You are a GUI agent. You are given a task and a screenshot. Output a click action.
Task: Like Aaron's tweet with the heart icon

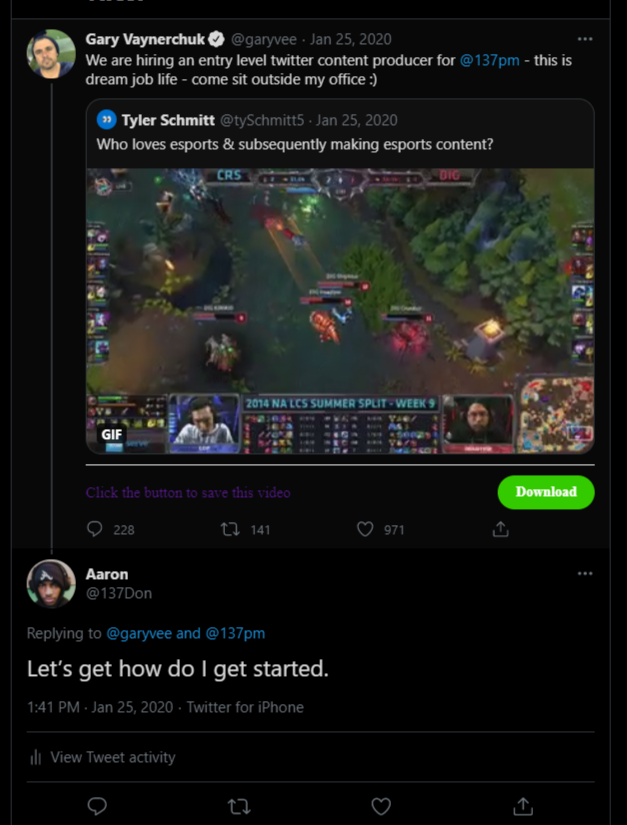381,806
